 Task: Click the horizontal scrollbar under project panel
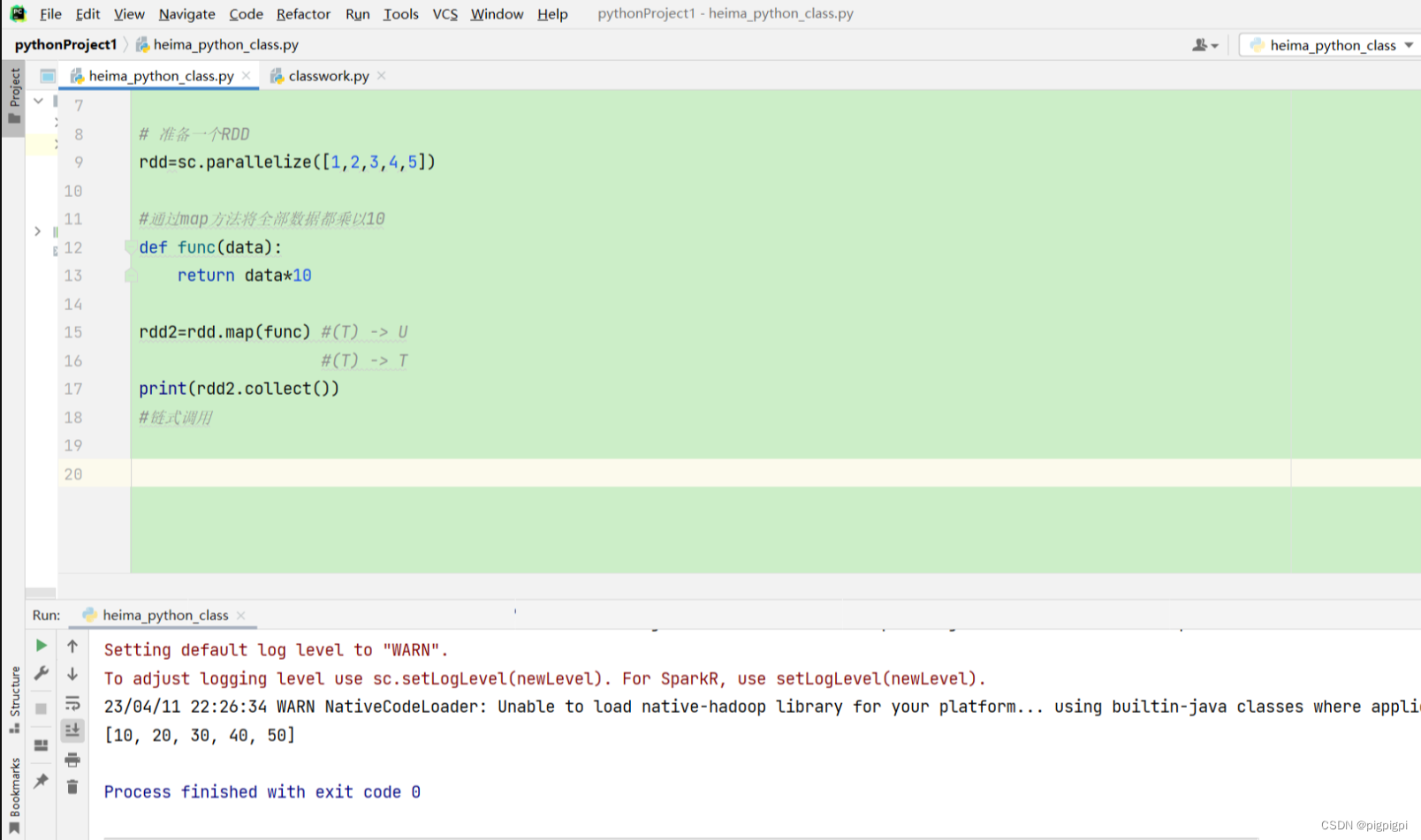click(41, 593)
